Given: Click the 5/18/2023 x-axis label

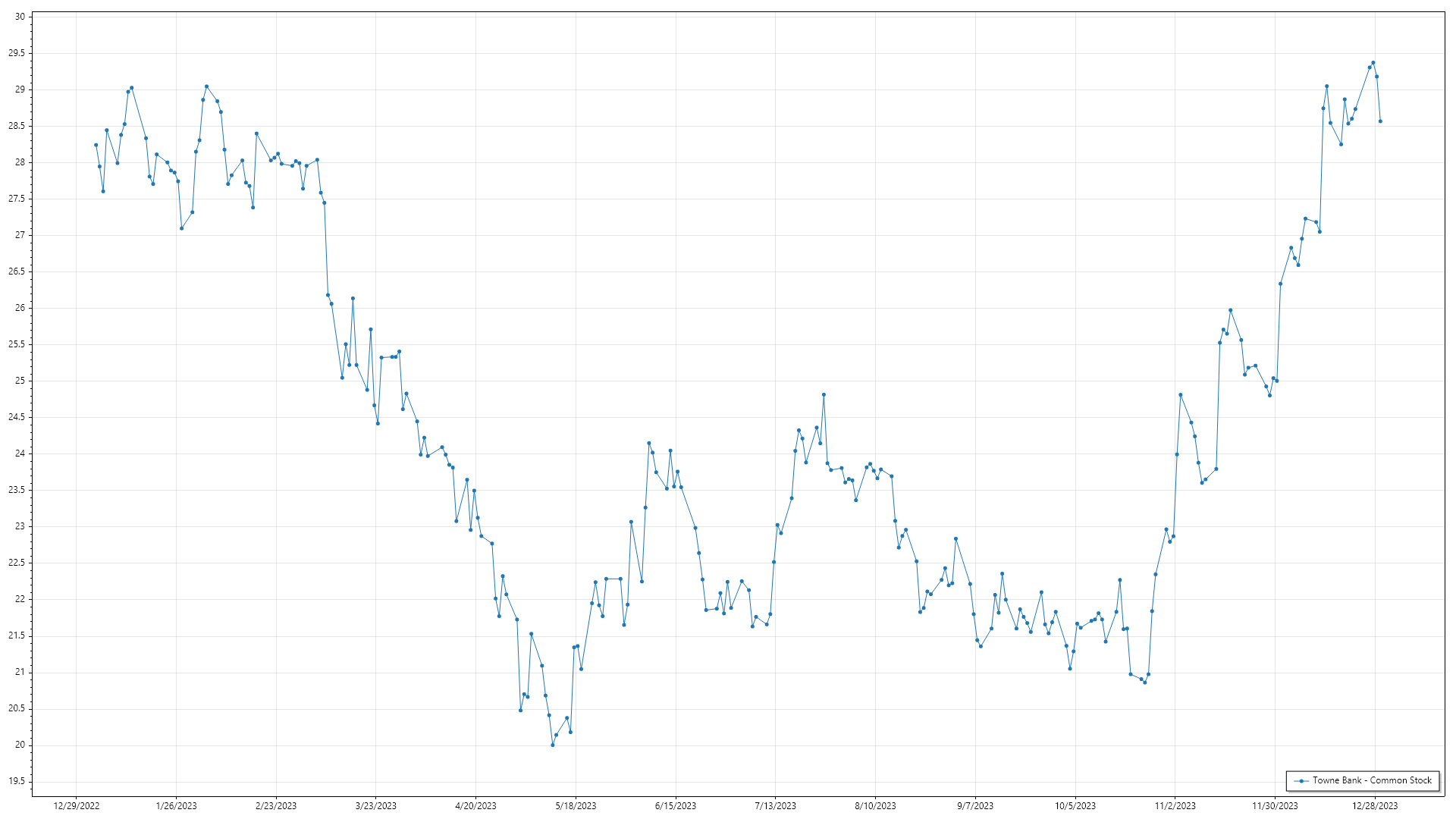Looking at the screenshot, I should (576, 806).
